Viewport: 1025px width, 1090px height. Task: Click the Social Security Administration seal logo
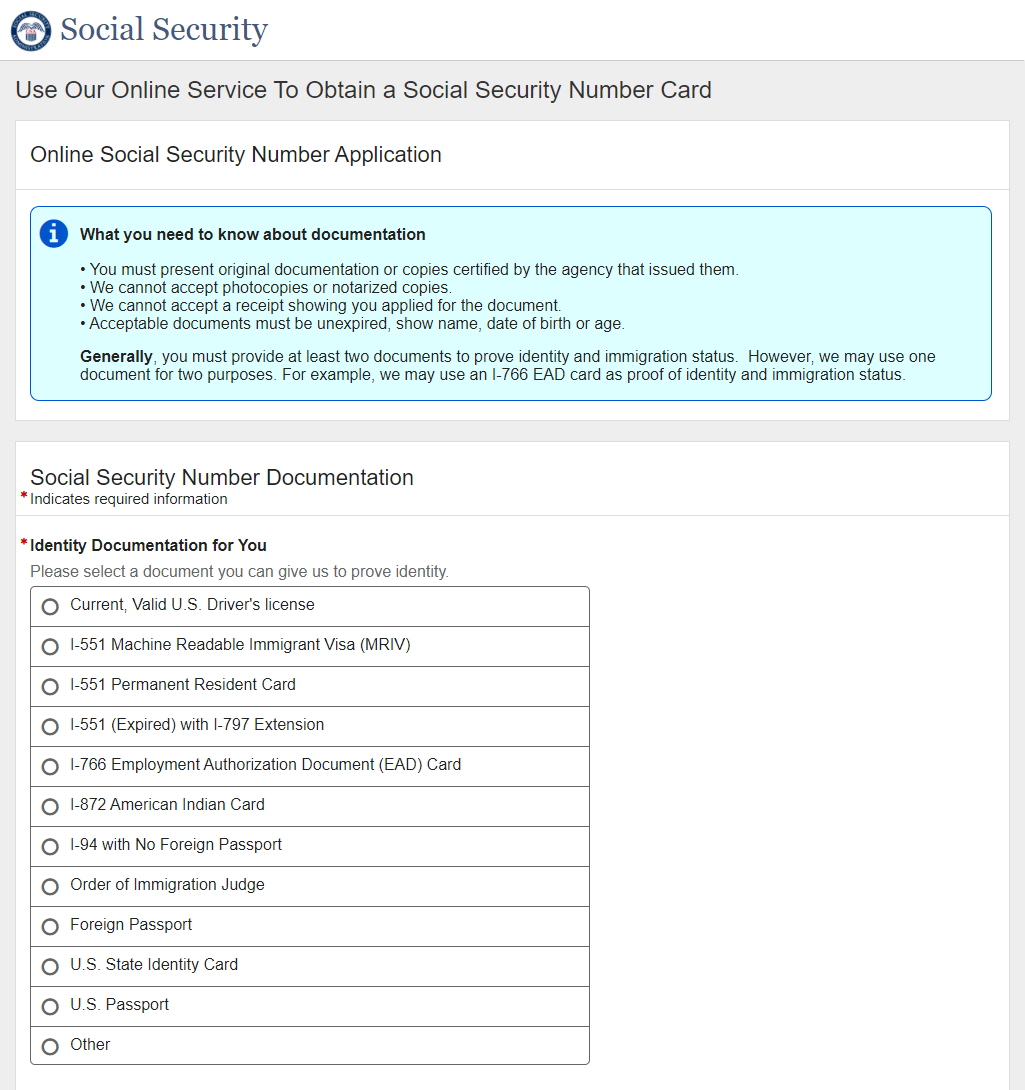tap(30, 31)
